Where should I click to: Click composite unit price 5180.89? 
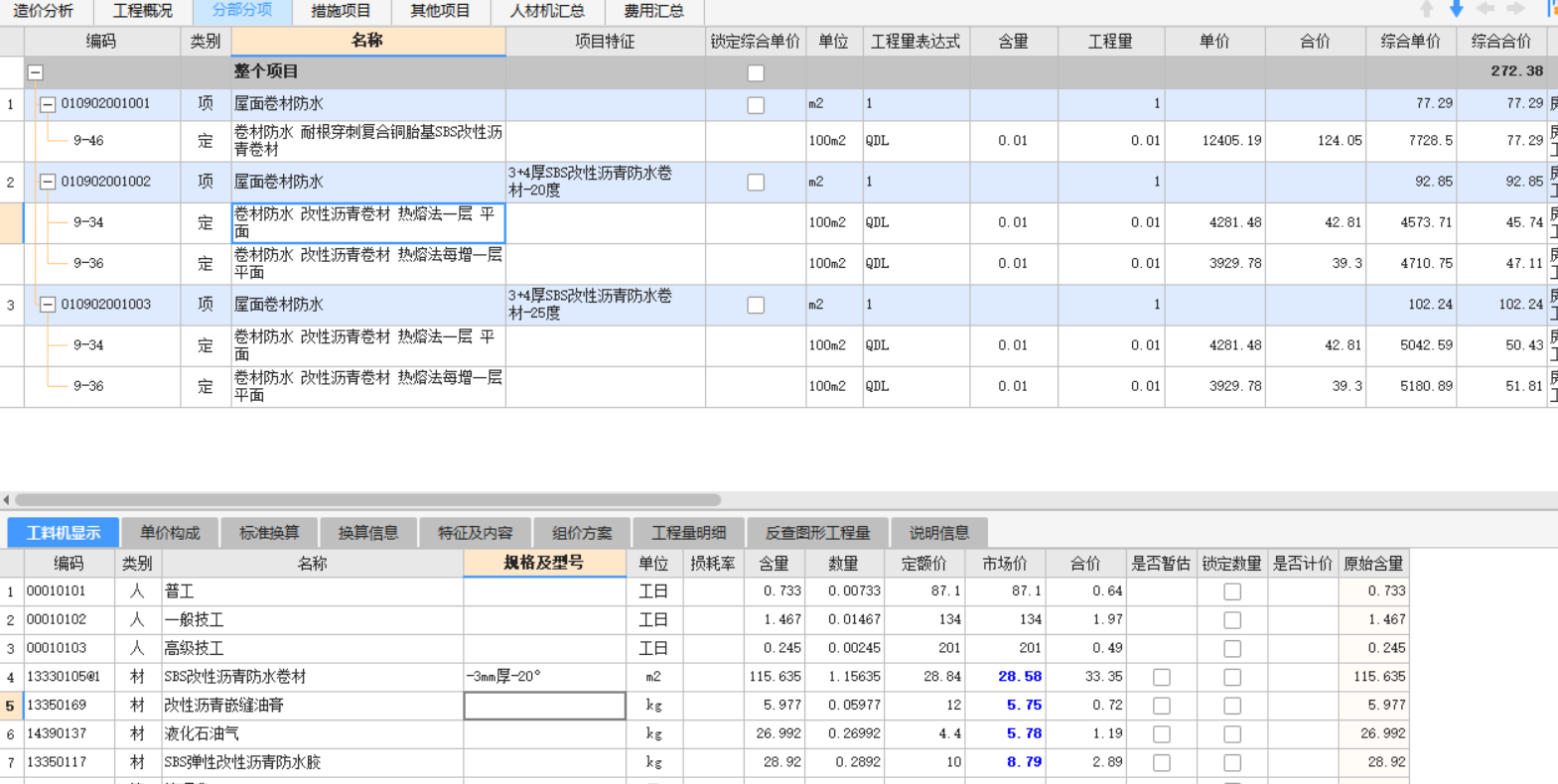point(1426,386)
